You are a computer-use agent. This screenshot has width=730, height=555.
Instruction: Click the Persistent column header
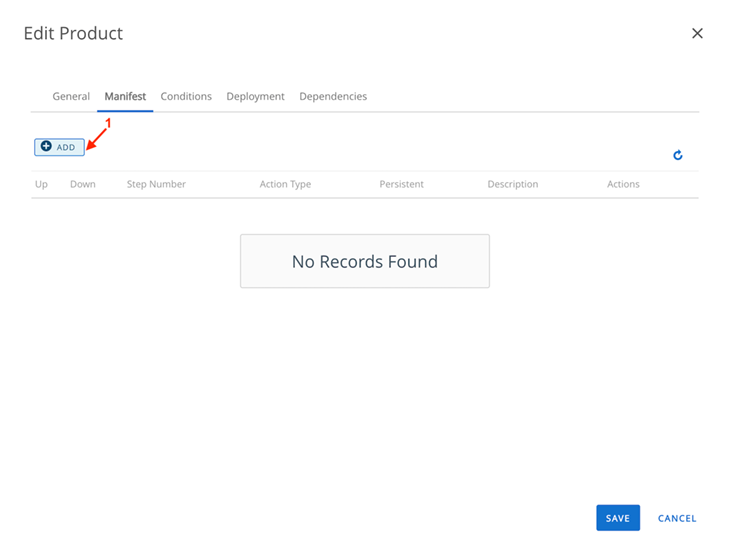(401, 184)
